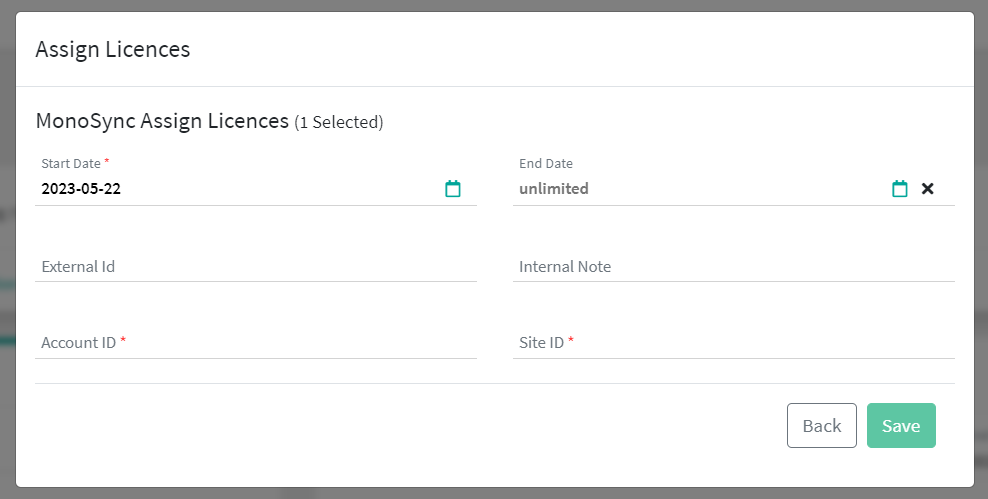Open the Start Date calendar picker
Image resolution: width=988 pixels, height=499 pixels.
tap(453, 188)
